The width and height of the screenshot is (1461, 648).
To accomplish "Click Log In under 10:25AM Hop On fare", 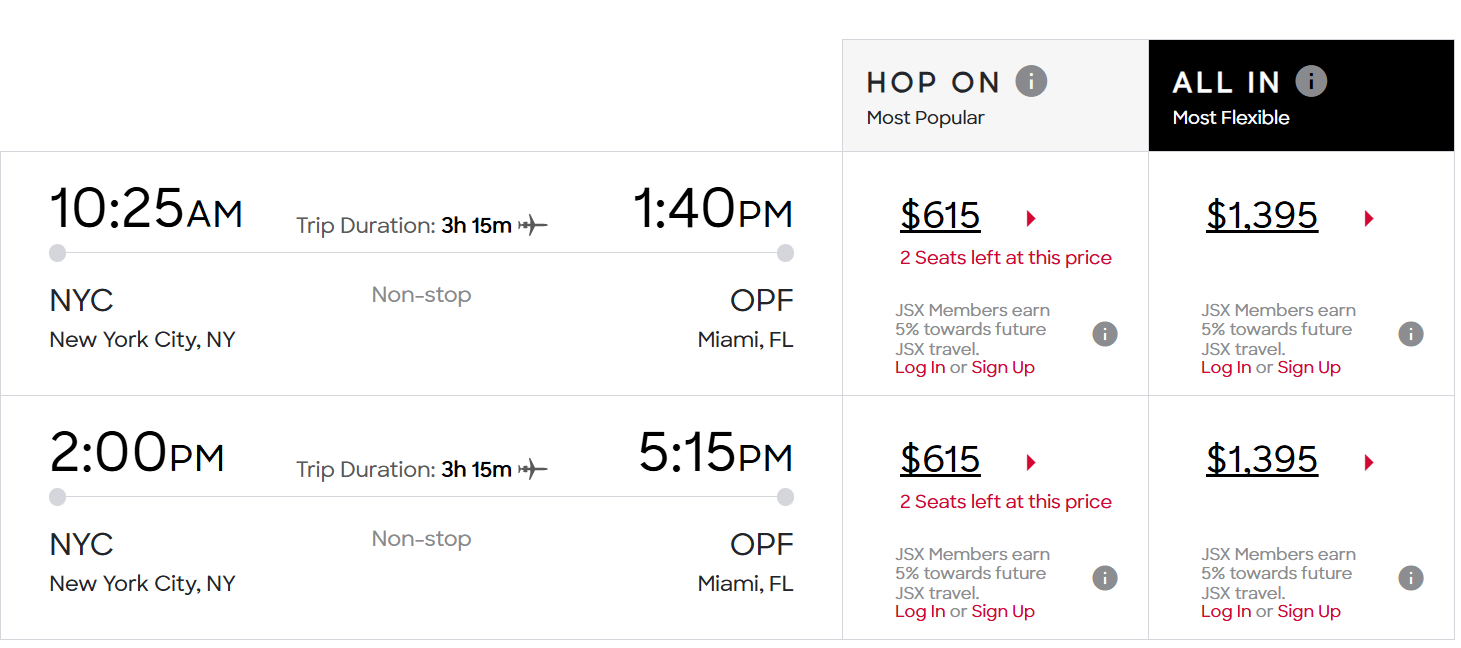I will 920,368.
